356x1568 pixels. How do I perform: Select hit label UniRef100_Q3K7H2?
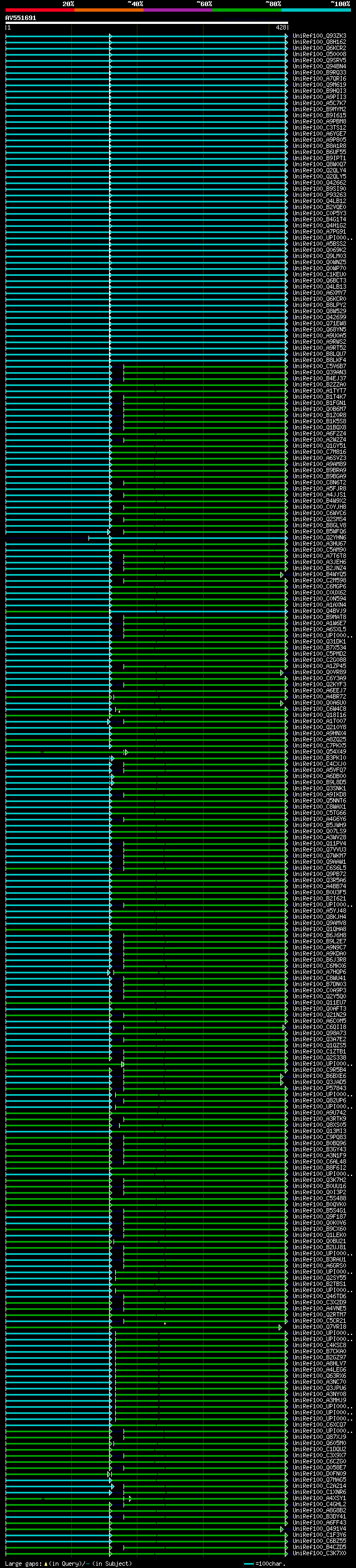pos(319,1180)
